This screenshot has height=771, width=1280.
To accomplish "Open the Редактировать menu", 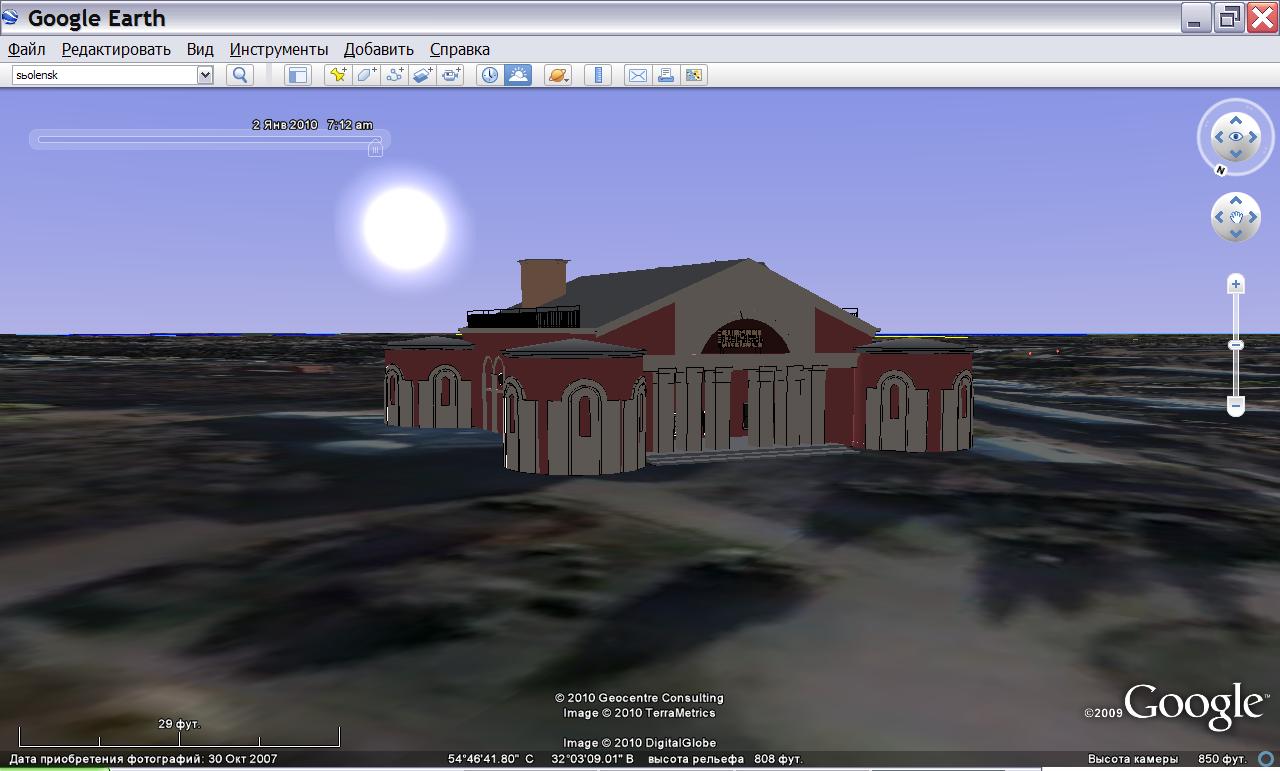I will point(116,49).
